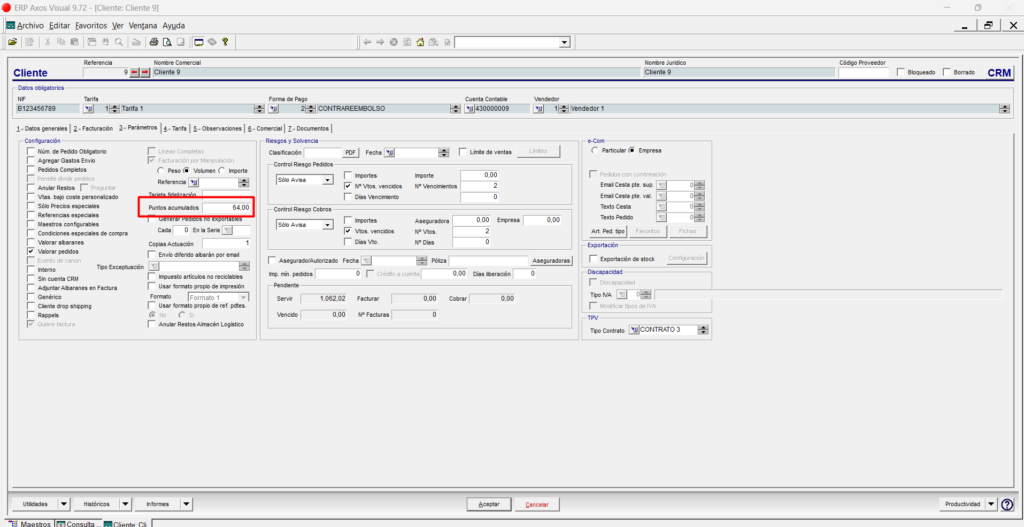The height and width of the screenshot is (527, 1024).
Task: Click the back arrow navigation icon
Action: tap(368, 42)
